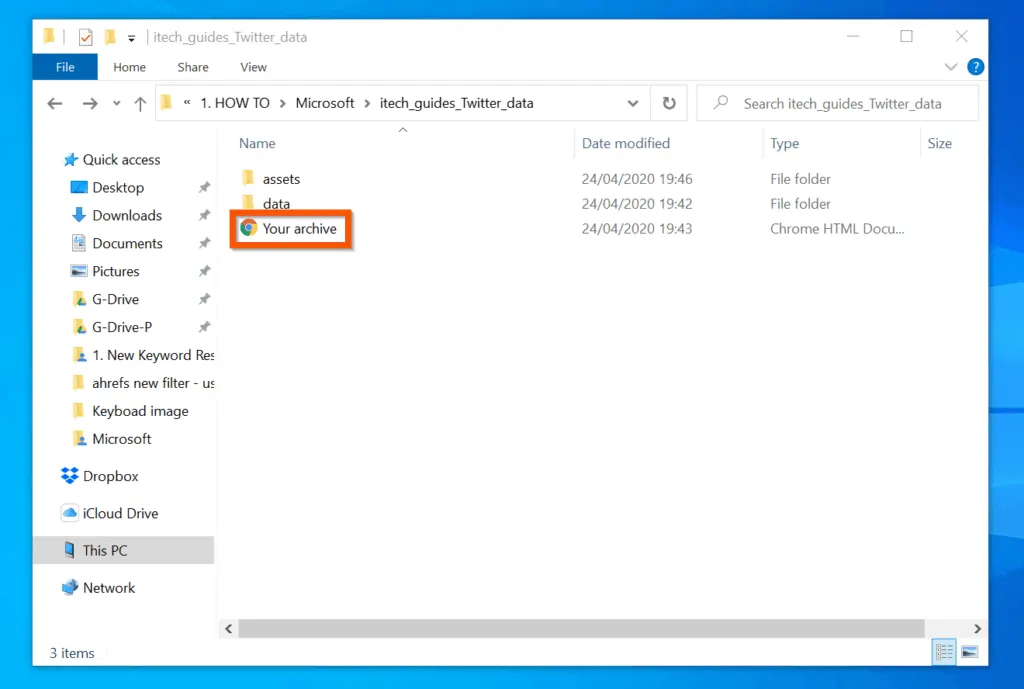This screenshot has width=1024, height=689.
Task: Open the recent locations dropdown arrow
Action: coord(117,104)
